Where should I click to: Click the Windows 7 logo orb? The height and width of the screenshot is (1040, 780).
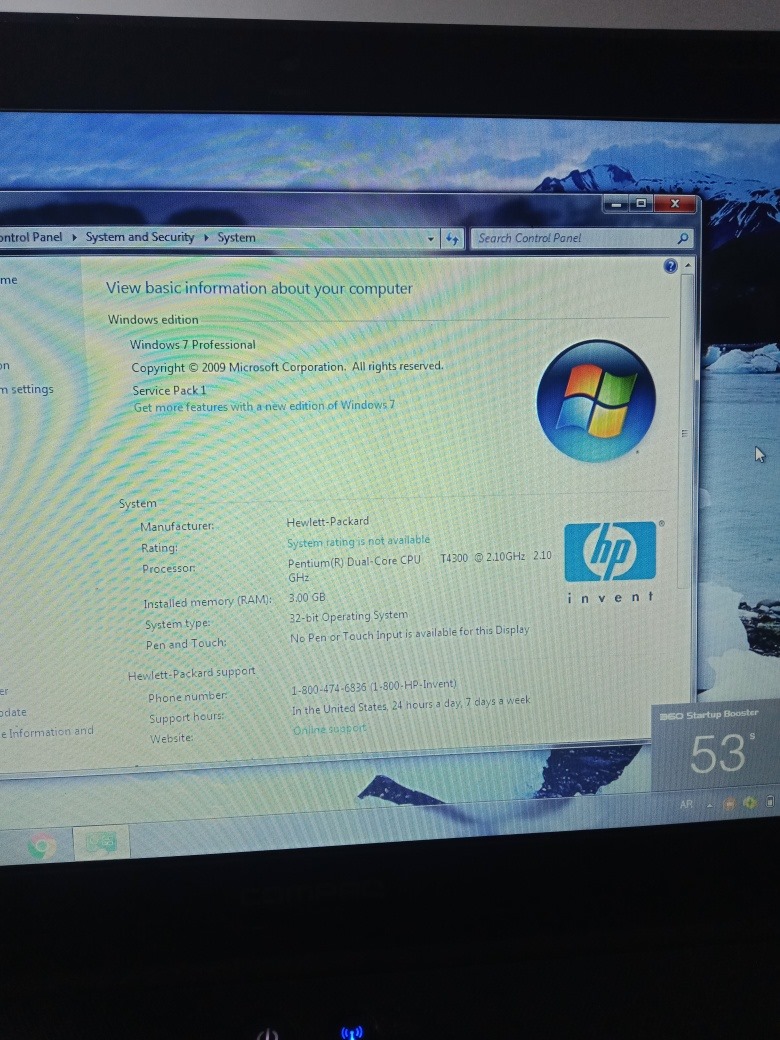click(x=596, y=401)
